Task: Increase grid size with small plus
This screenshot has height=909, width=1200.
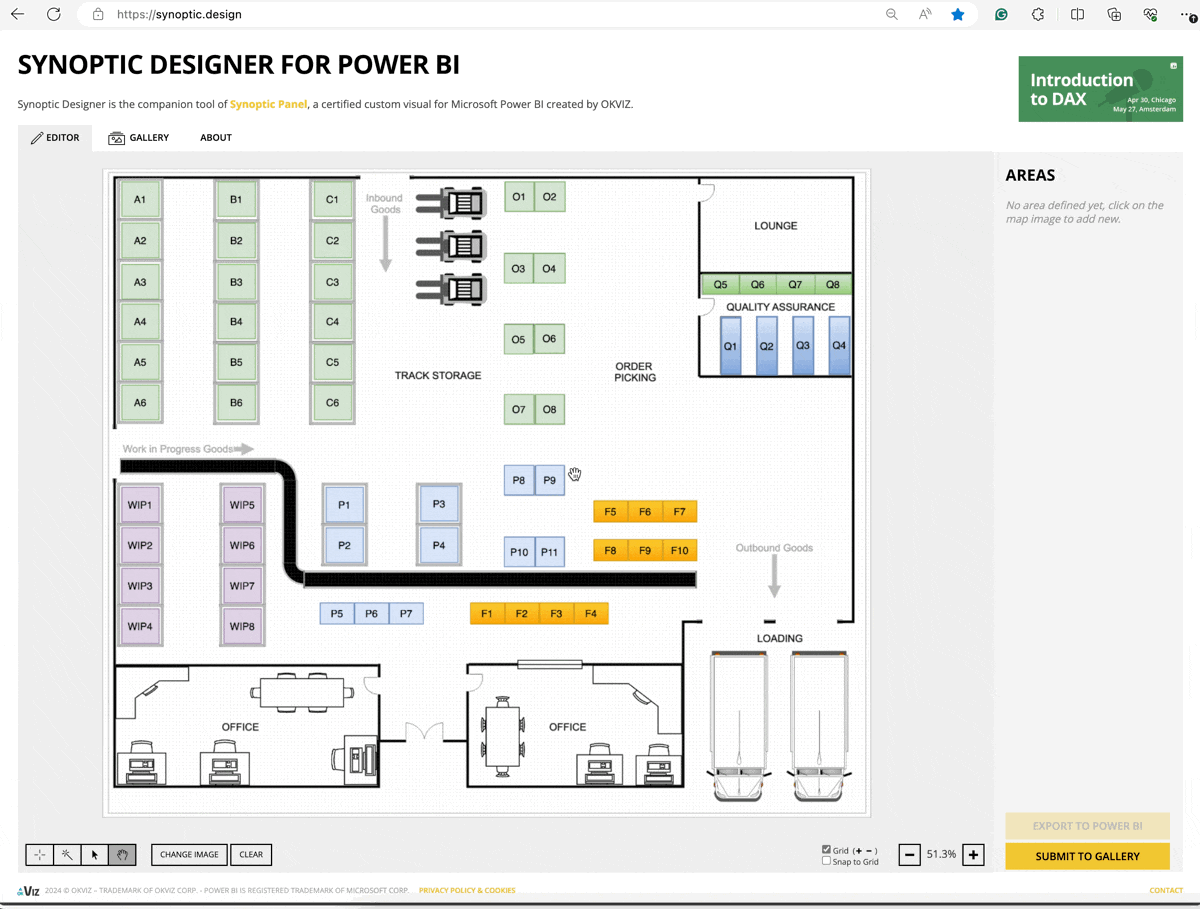Action: [858, 851]
